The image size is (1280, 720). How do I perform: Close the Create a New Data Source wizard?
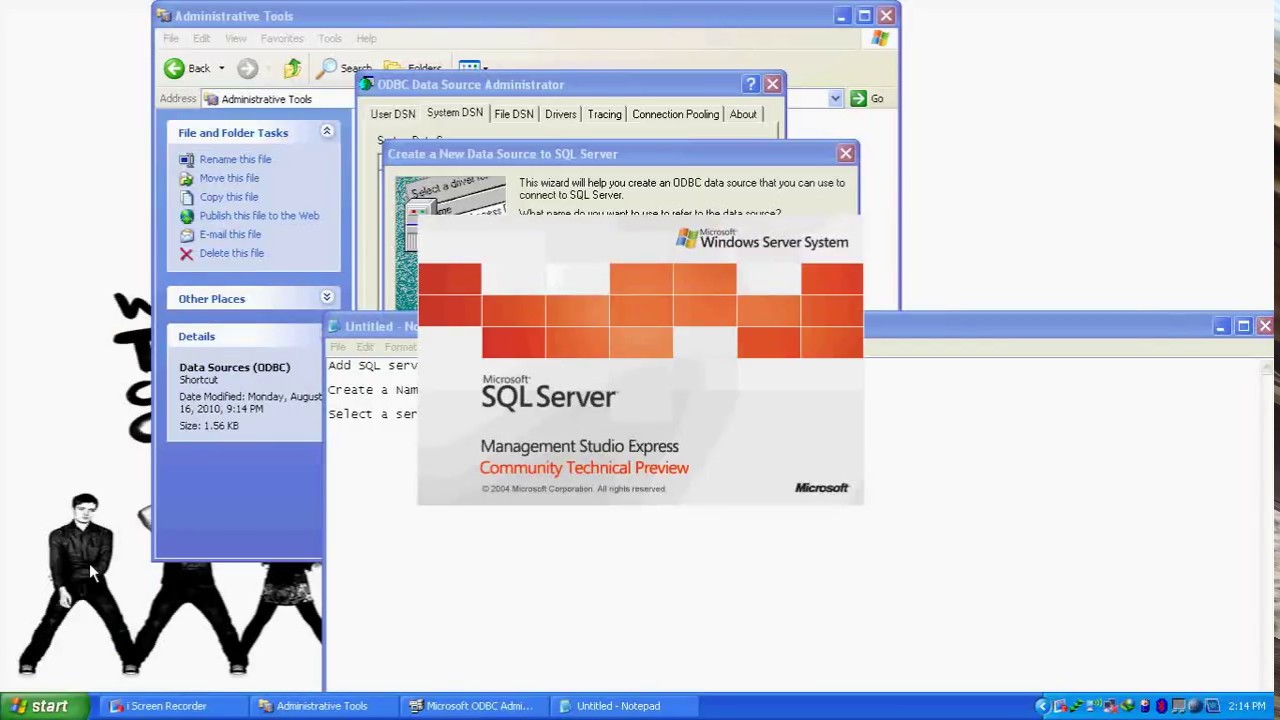pos(846,154)
